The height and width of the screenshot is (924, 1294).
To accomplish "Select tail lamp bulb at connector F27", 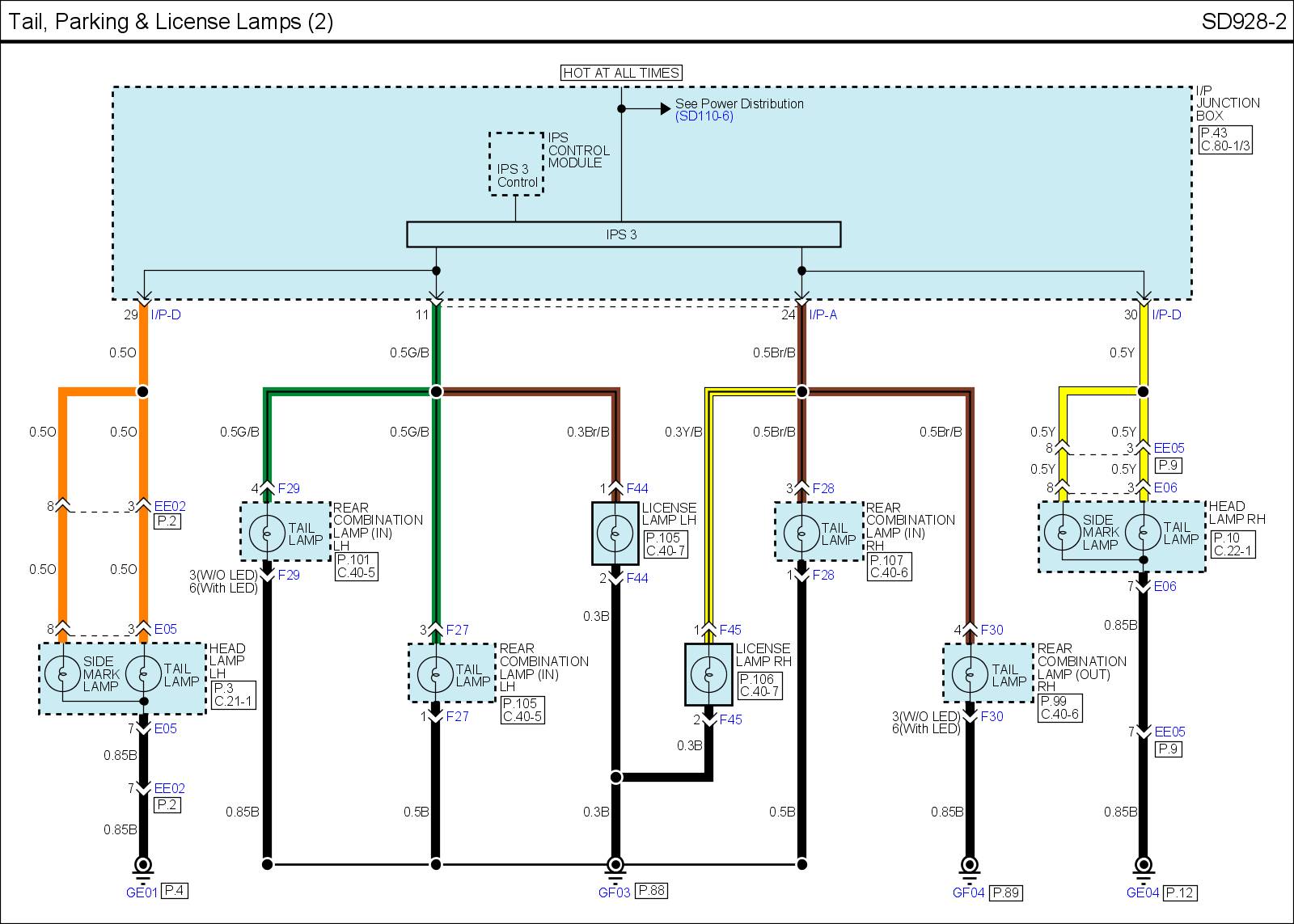I will point(435,674).
